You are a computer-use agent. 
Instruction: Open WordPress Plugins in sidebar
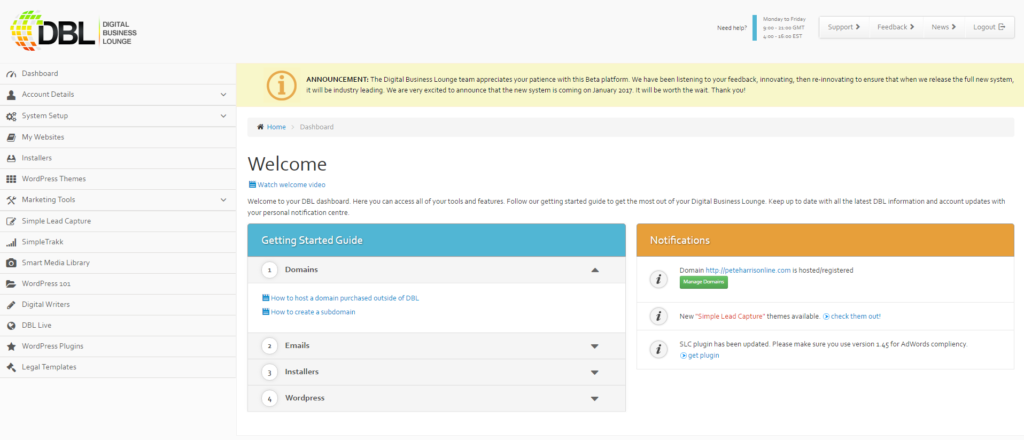pyautogui.click(x=118, y=346)
